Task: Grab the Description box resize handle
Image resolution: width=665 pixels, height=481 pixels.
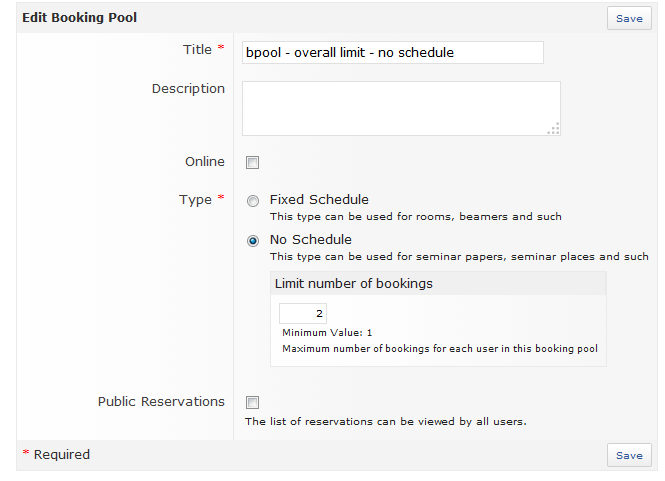Action: tap(554, 129)
